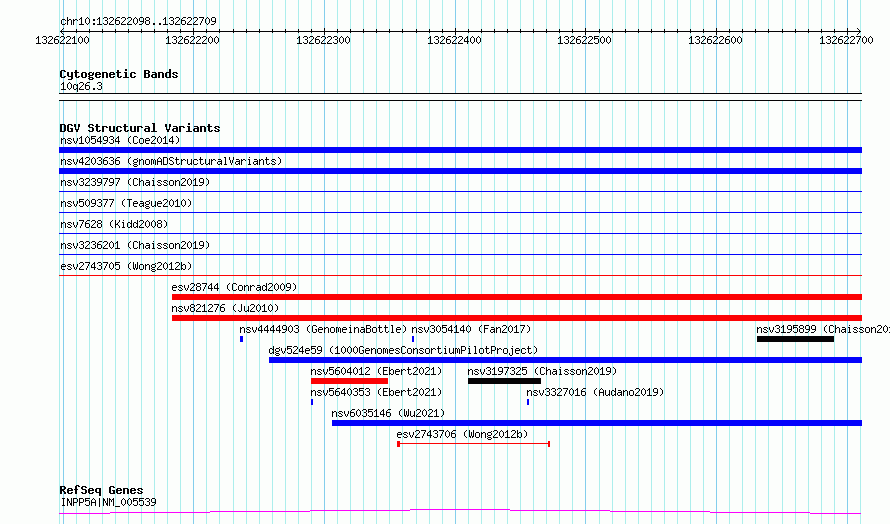Click ruler position 132622100
This screenshot has width=890, height=524.
(62, 40)
